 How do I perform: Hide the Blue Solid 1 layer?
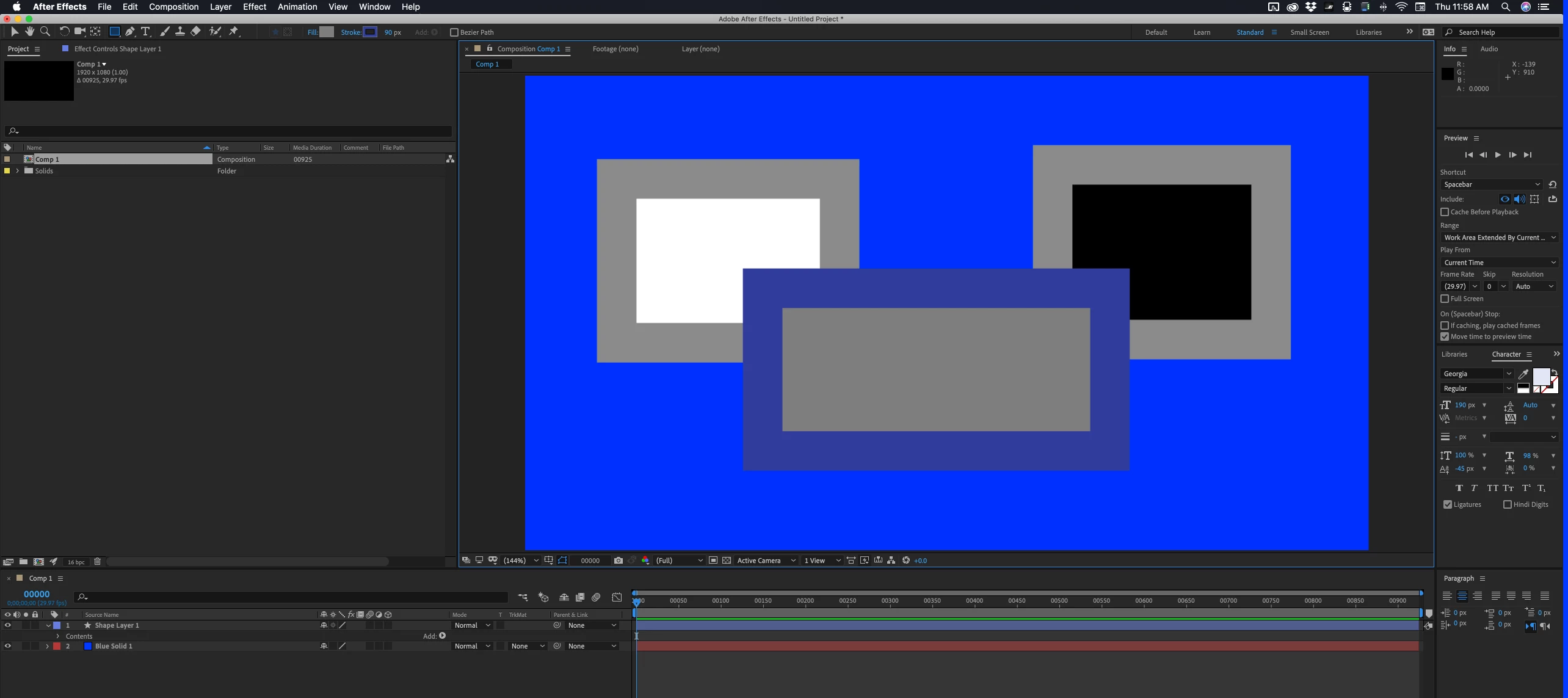[7, 646]
